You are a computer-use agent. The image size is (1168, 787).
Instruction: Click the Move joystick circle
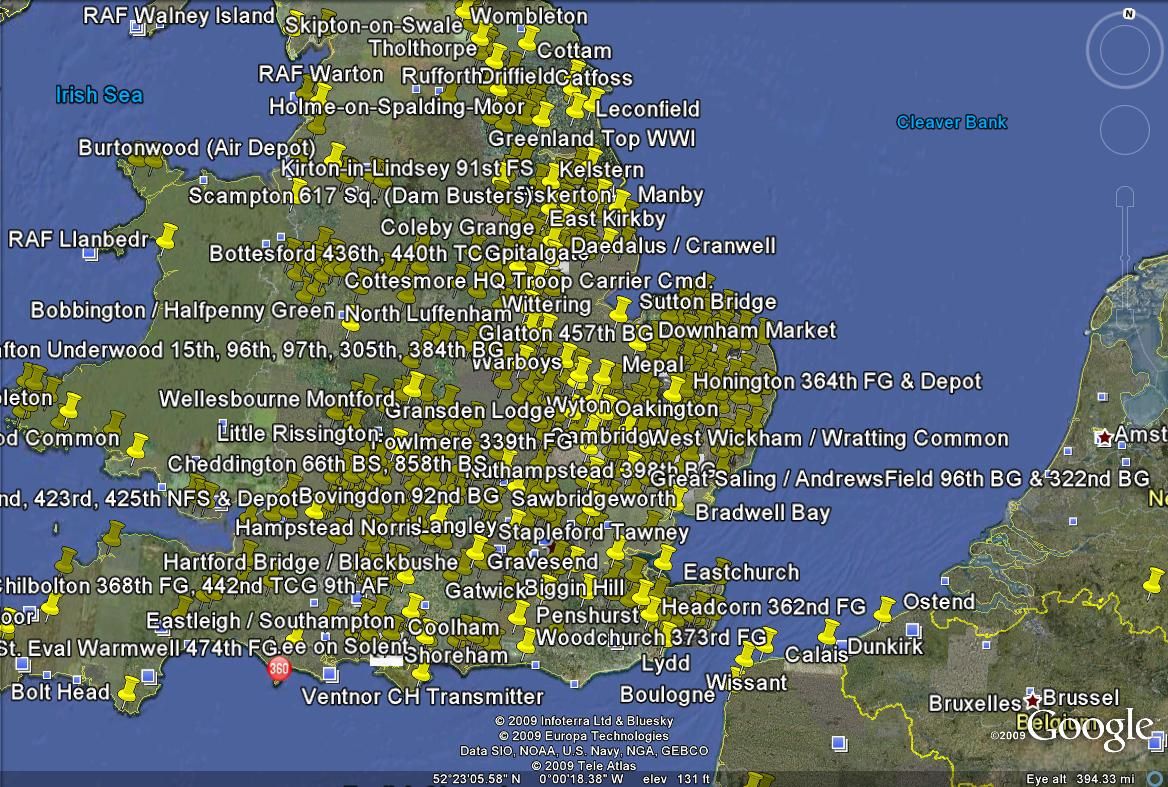pos(1124,130)
